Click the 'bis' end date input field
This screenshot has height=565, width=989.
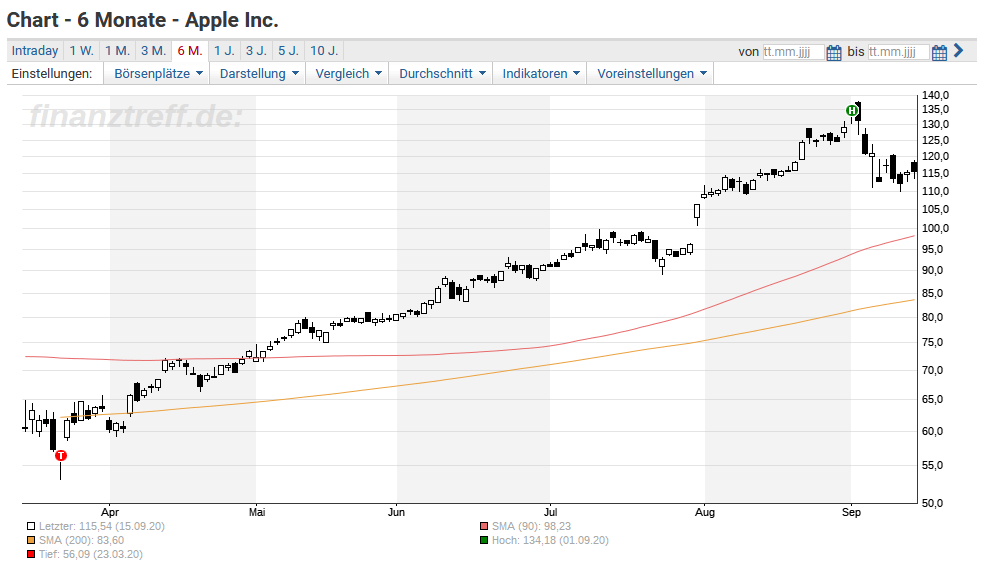pos(898,52)
